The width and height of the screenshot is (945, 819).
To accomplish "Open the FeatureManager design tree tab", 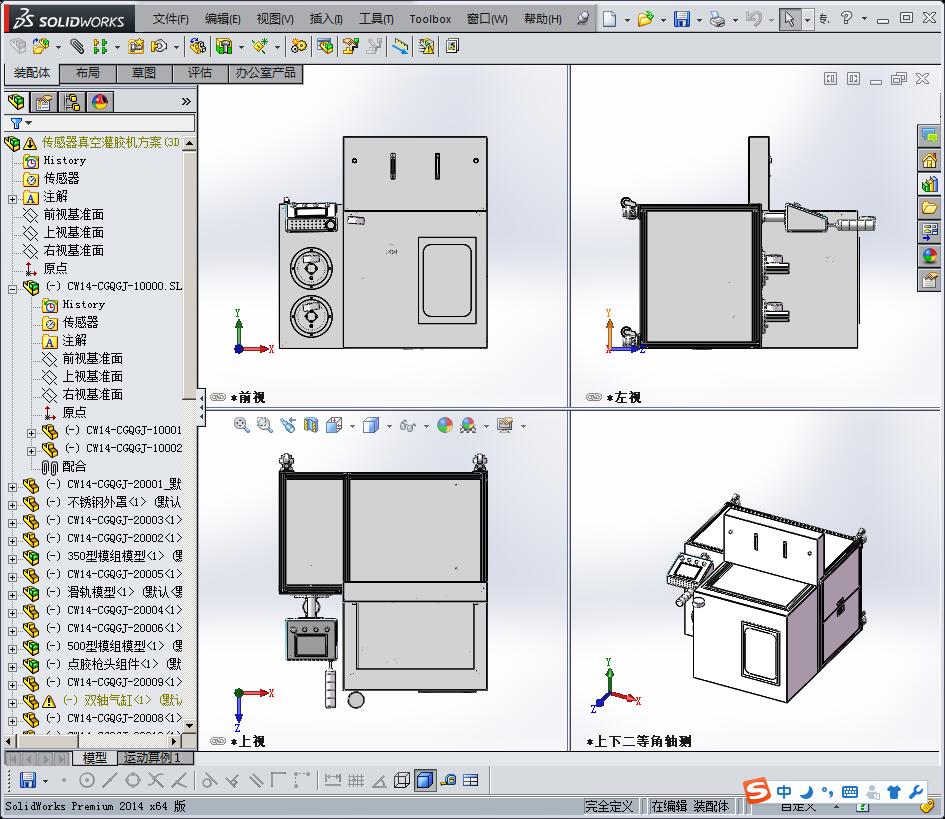I will tap(16, 102).
